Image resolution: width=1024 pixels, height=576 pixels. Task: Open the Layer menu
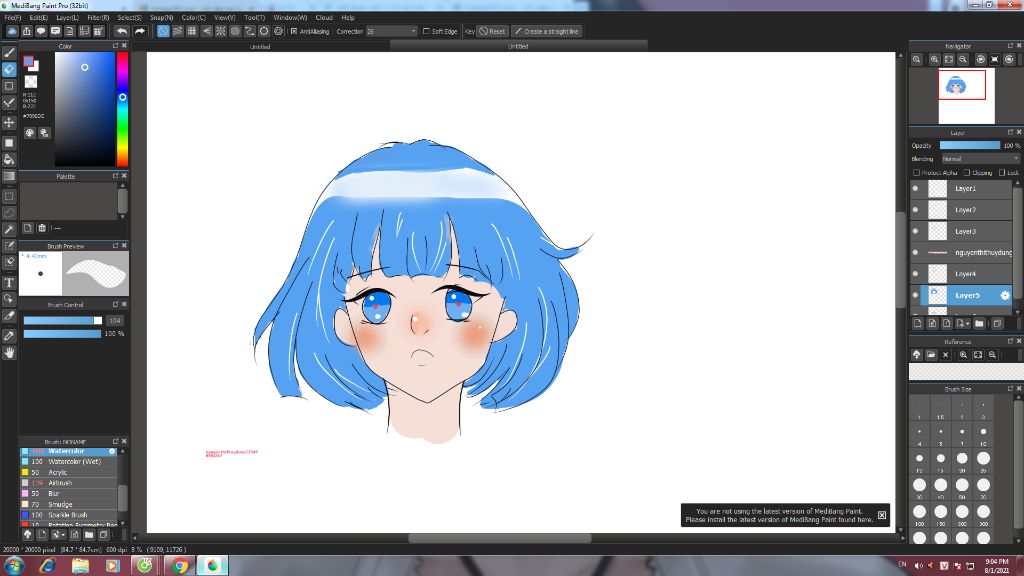tap(67, 18)
